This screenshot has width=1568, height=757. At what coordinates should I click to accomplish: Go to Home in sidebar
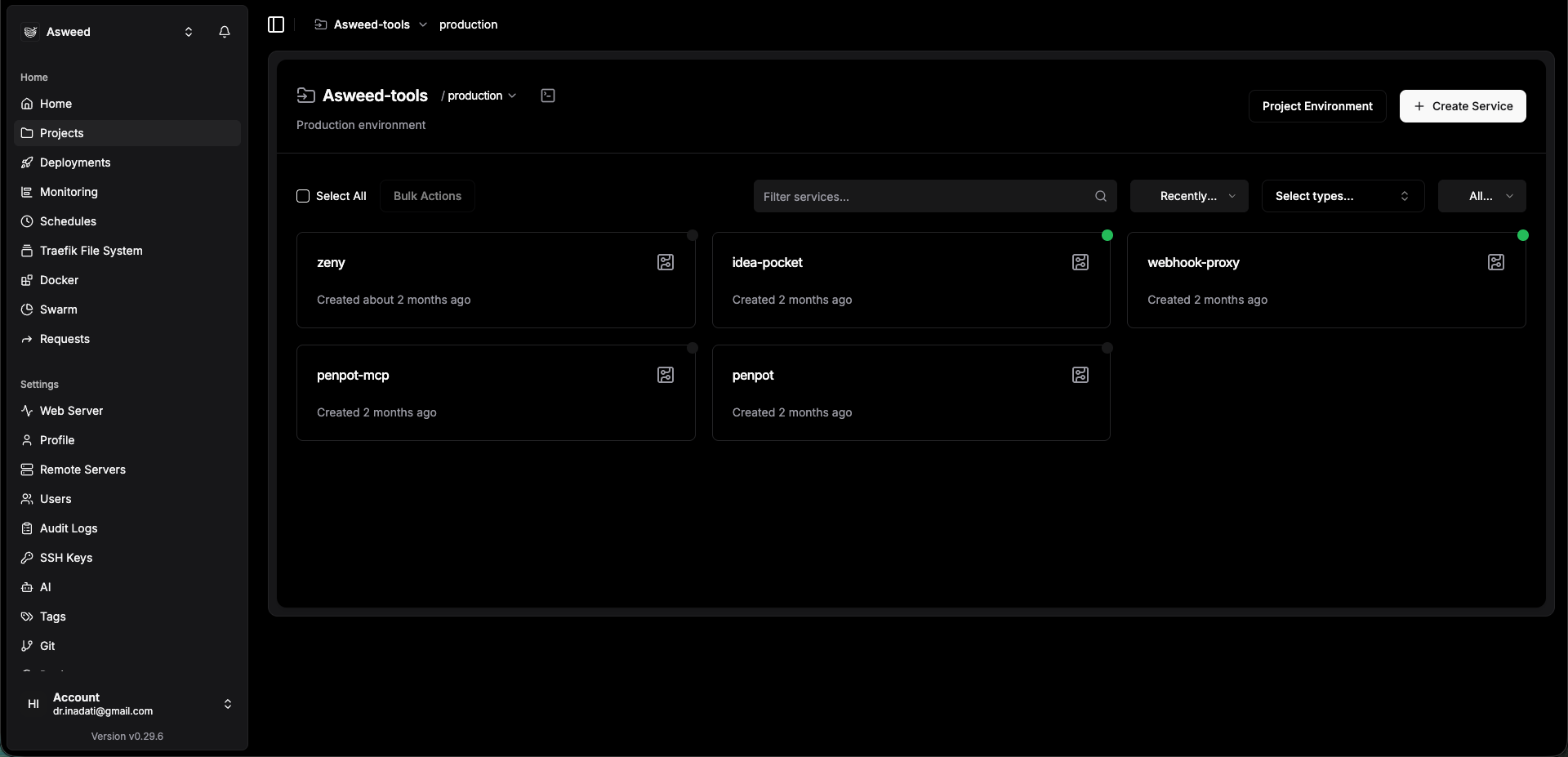[x=127, y=104]
